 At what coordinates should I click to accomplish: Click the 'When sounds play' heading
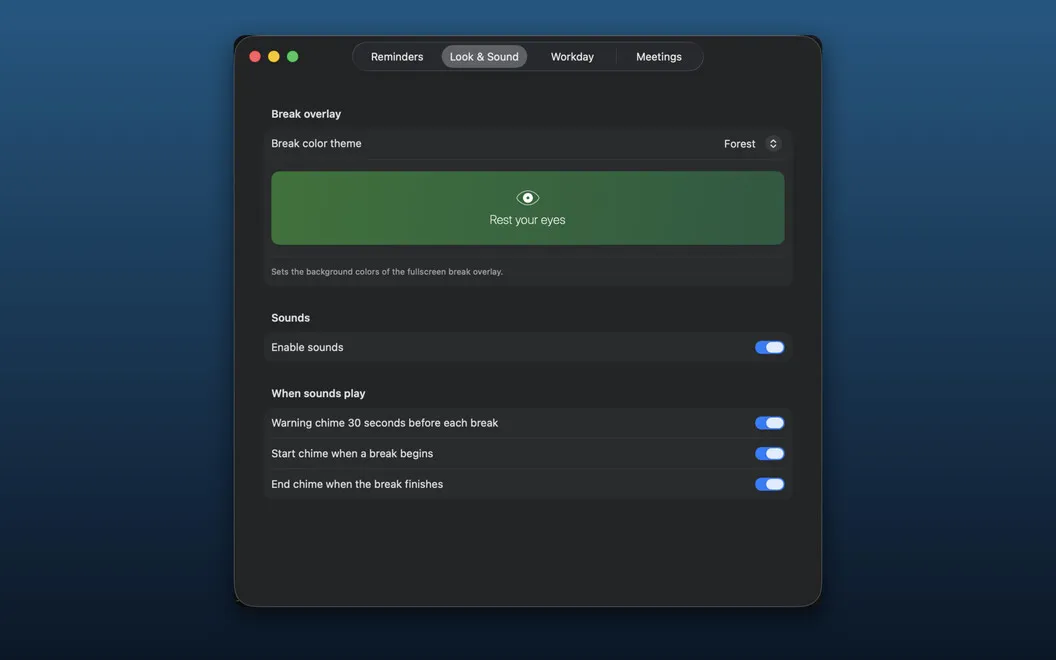click(x=318, y=393)
